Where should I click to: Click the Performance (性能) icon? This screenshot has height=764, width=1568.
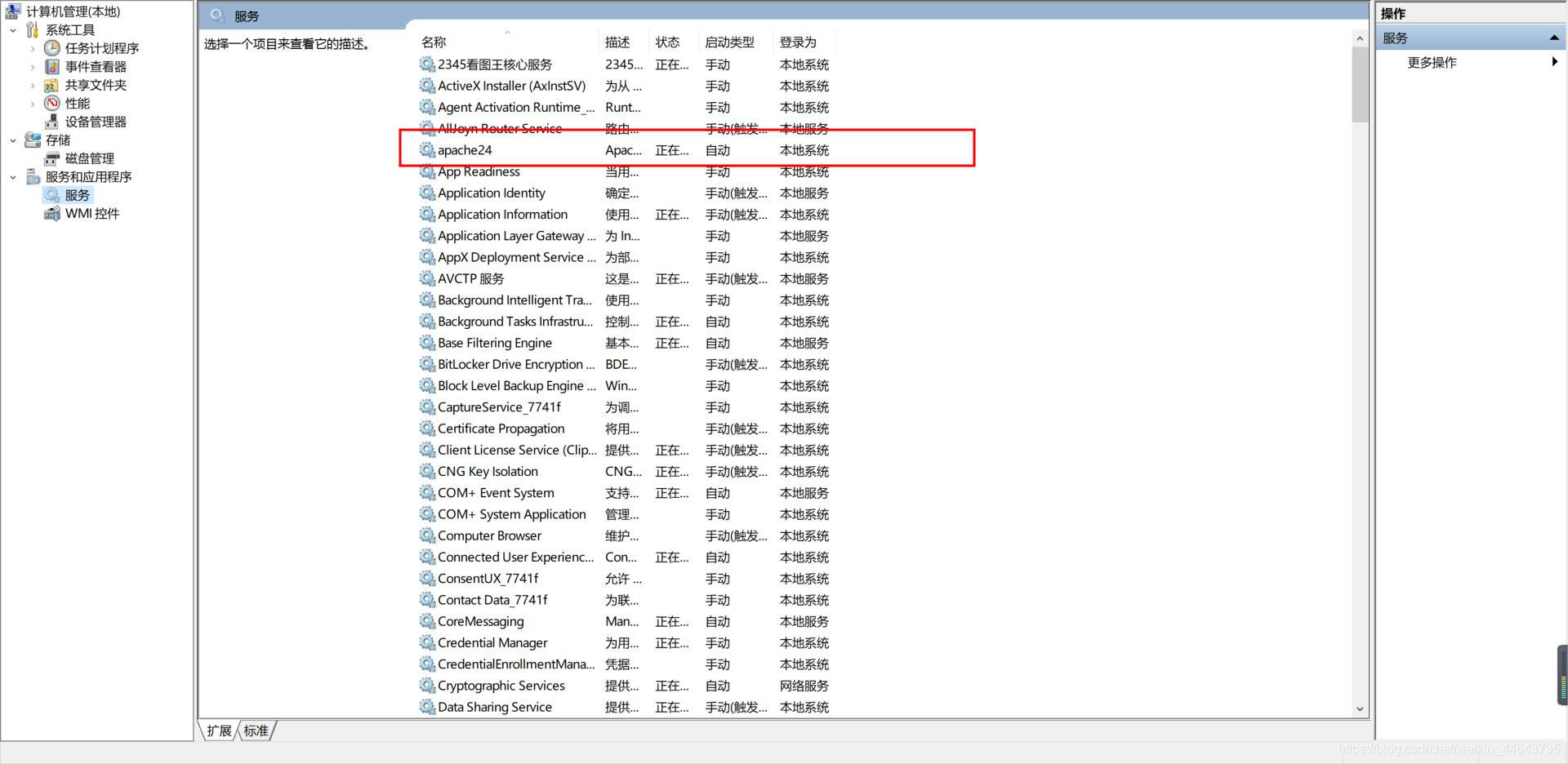(x=52, y=103)
